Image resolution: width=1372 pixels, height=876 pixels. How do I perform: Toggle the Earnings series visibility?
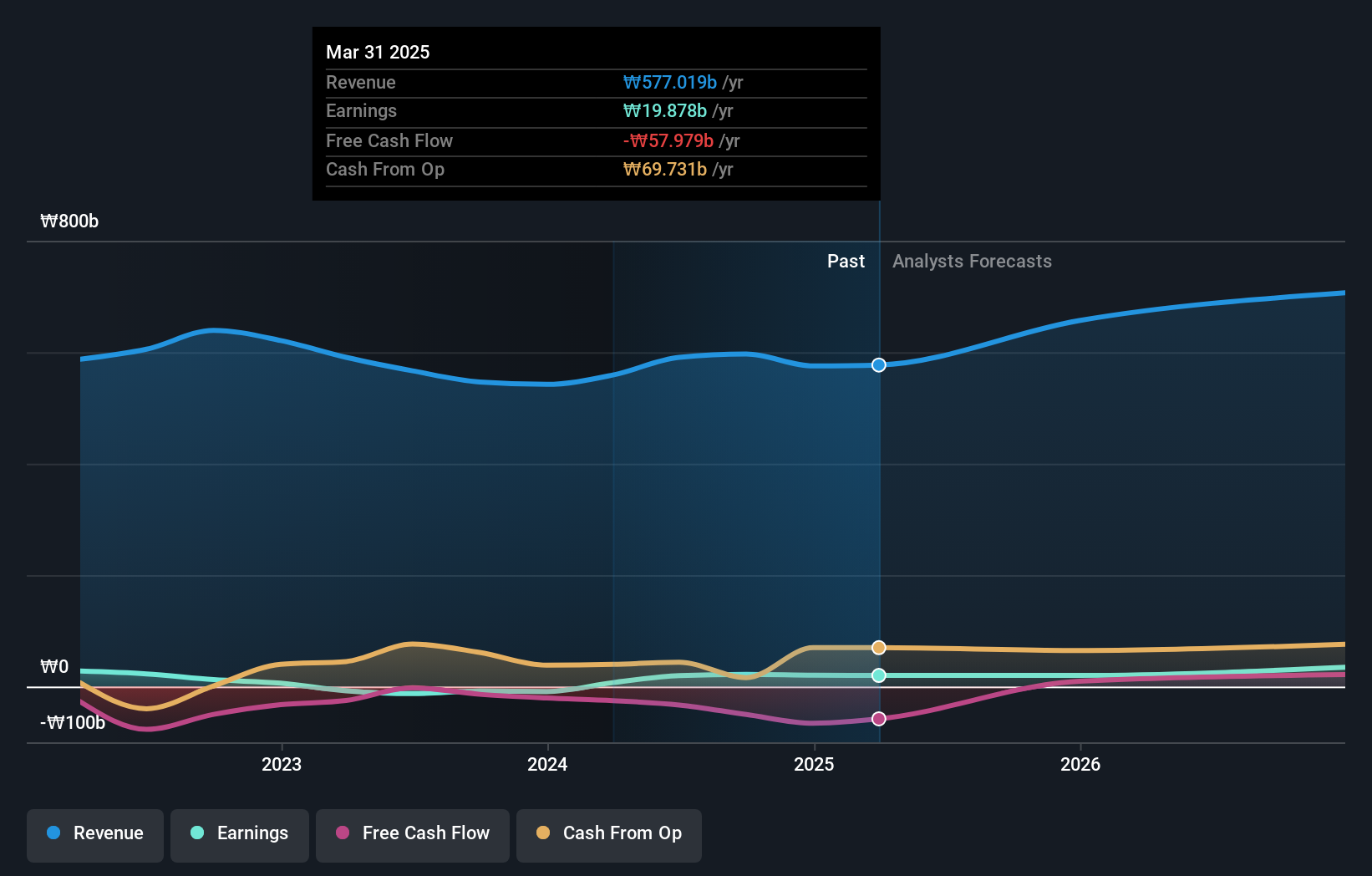(x=239, y=833)
